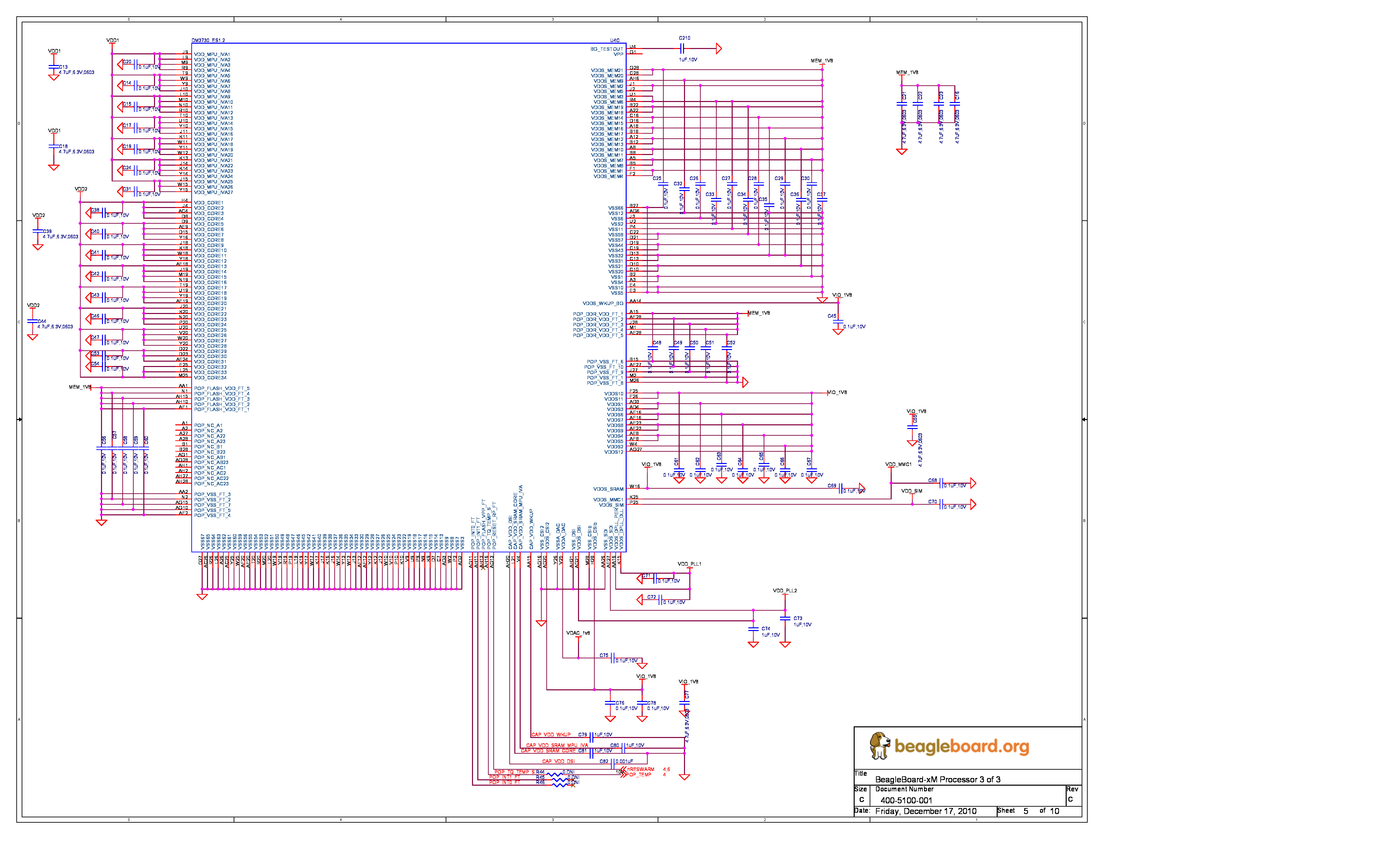
Task: Click the date Friday, December 17, 2010
Action: click(926, 811)
